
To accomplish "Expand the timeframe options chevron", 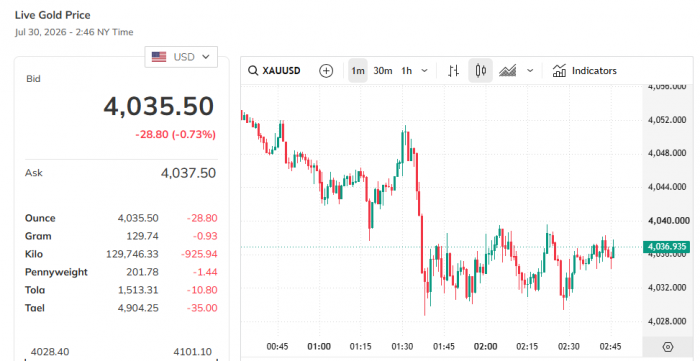I will tap(425, 71).
